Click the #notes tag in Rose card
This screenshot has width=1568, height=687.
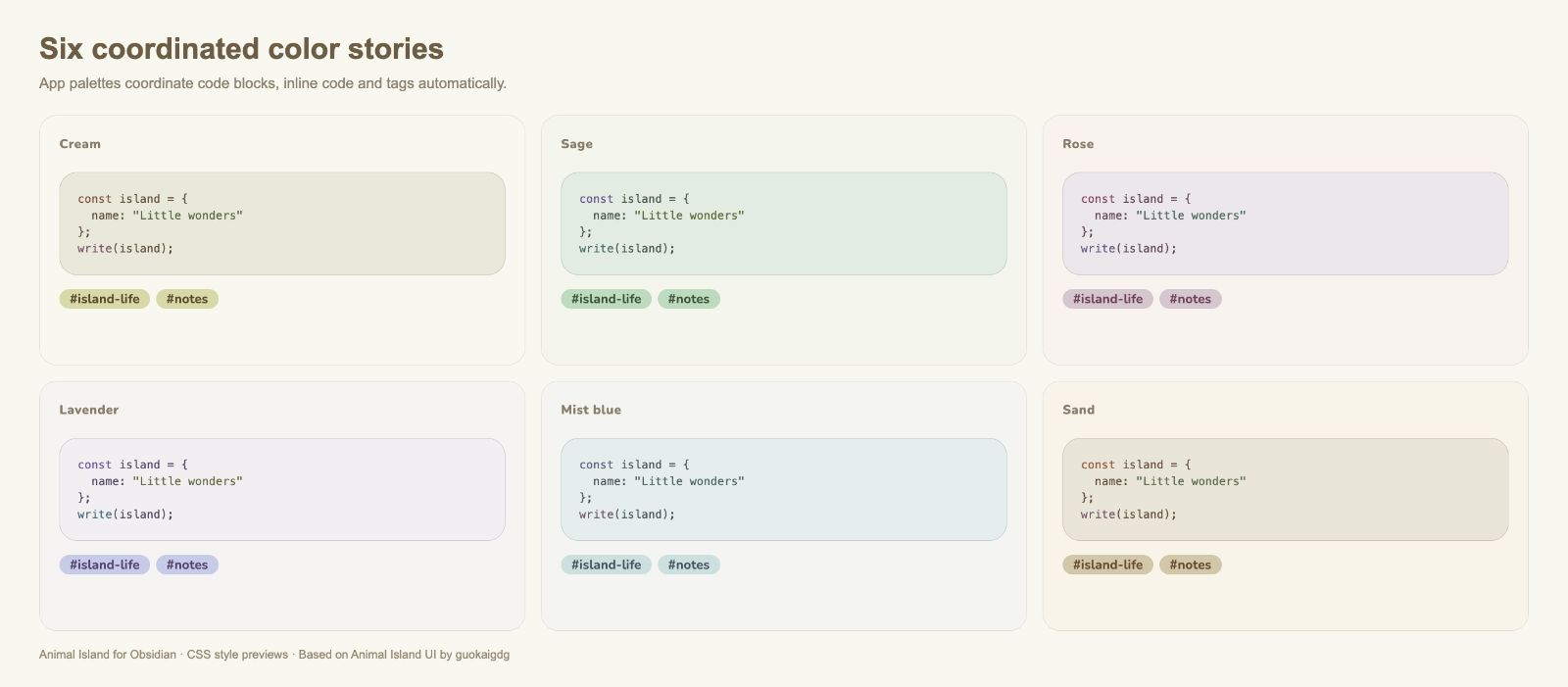tap(1191, 299)
